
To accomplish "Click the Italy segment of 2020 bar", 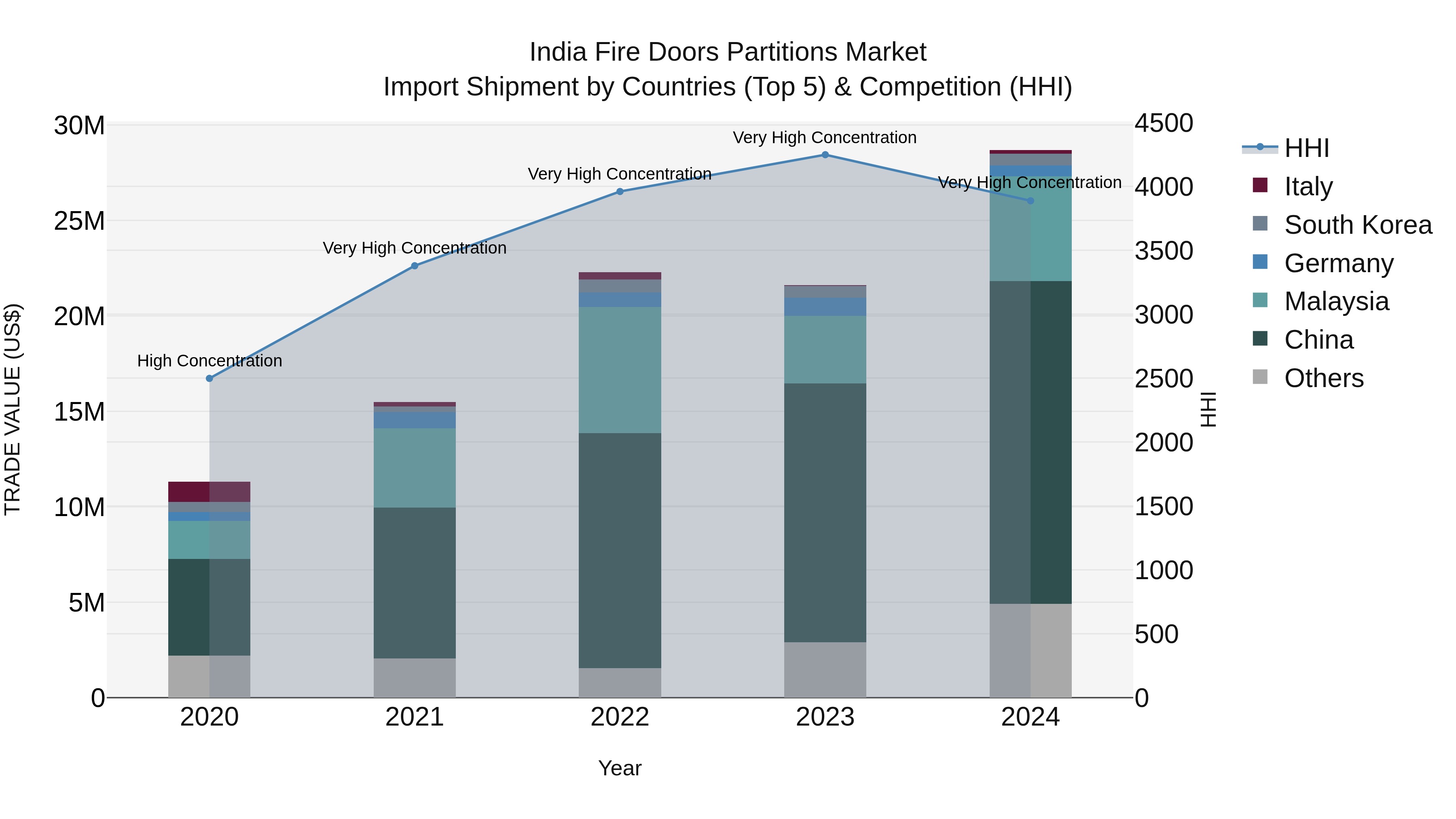I will point(209,492).
